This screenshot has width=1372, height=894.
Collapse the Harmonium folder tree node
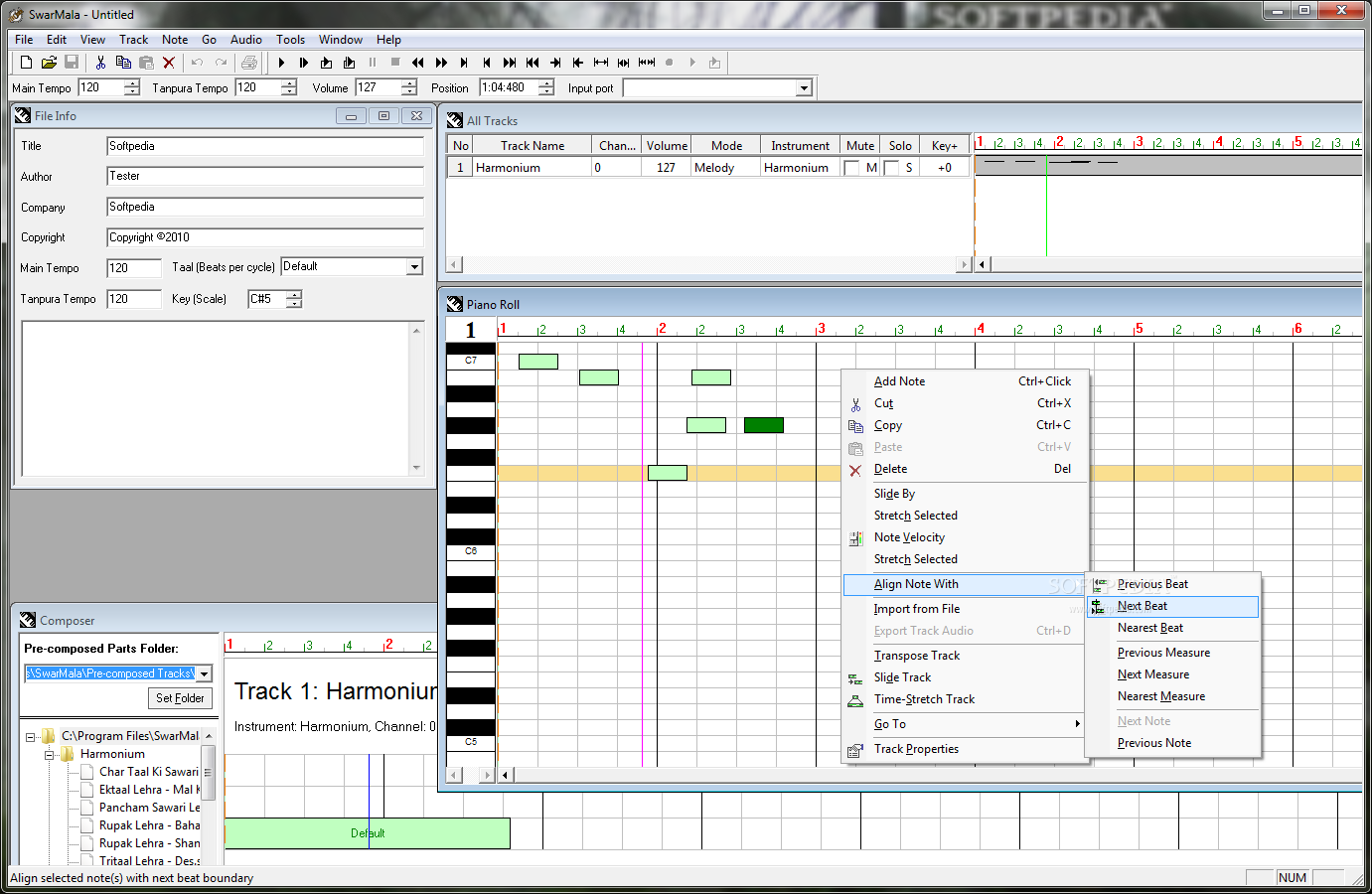pos(49,755)
